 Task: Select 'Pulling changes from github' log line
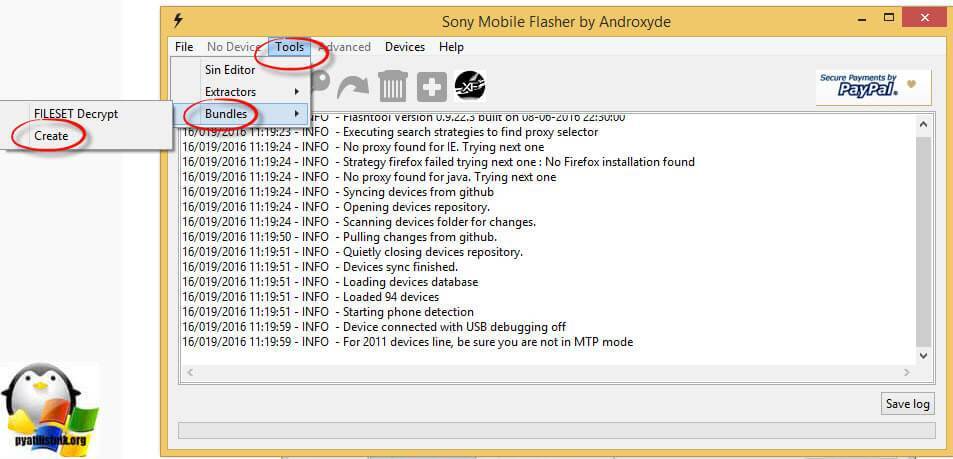coord(339,237)
